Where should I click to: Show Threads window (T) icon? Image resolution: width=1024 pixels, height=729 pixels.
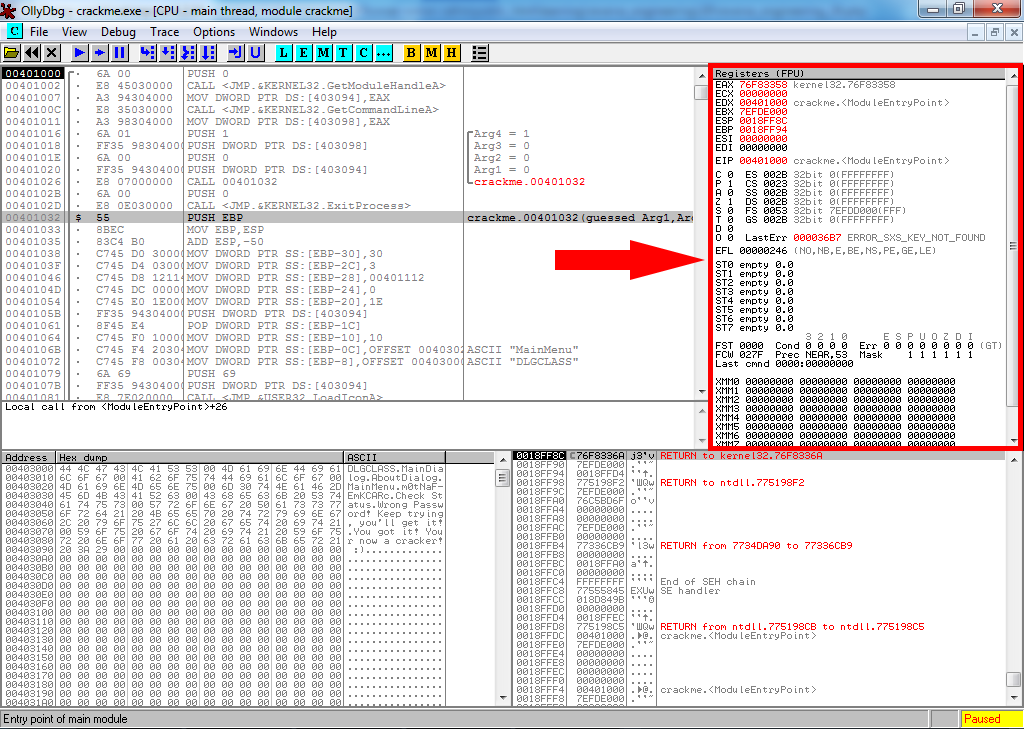pyautogui.click(x=343, y=52)
